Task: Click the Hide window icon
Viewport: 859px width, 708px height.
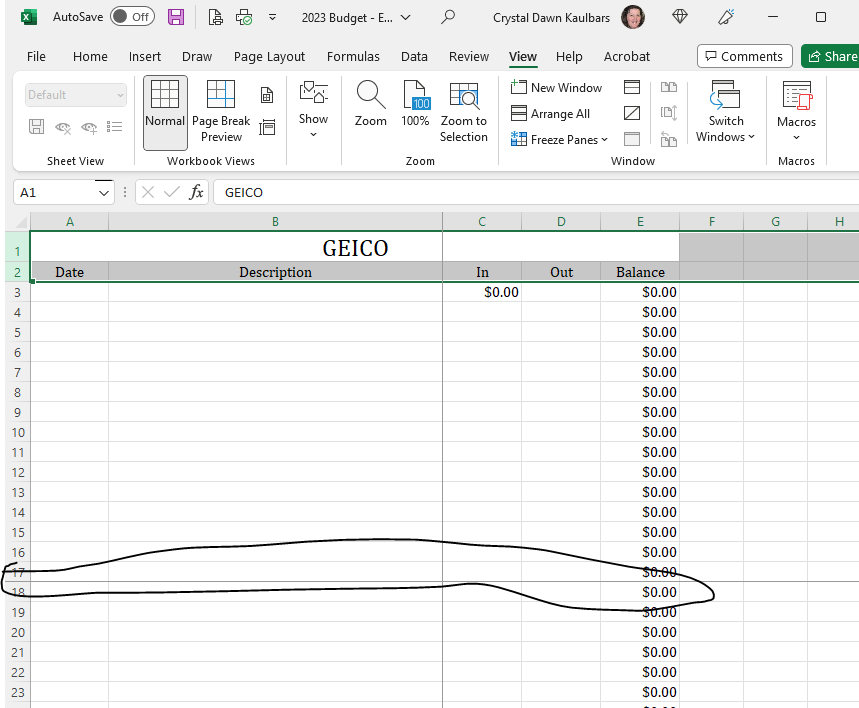Action: (x=632, y=113)
